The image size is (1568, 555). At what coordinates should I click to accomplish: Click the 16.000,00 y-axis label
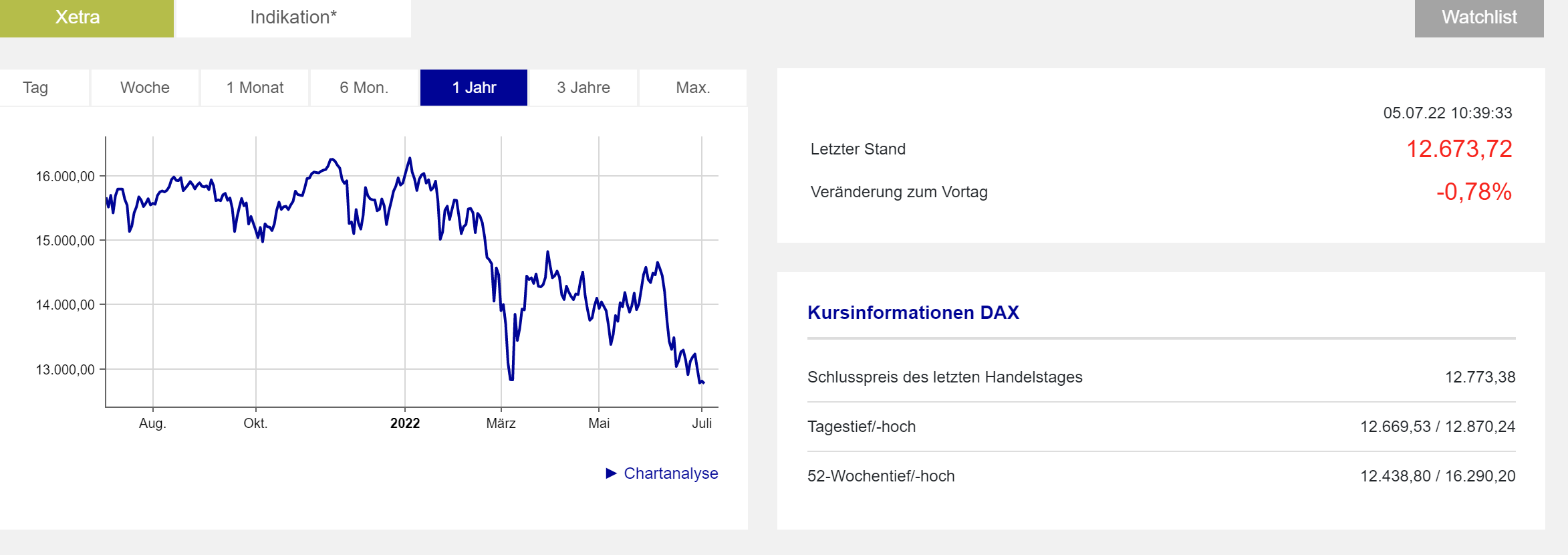[x=65, y=177]
